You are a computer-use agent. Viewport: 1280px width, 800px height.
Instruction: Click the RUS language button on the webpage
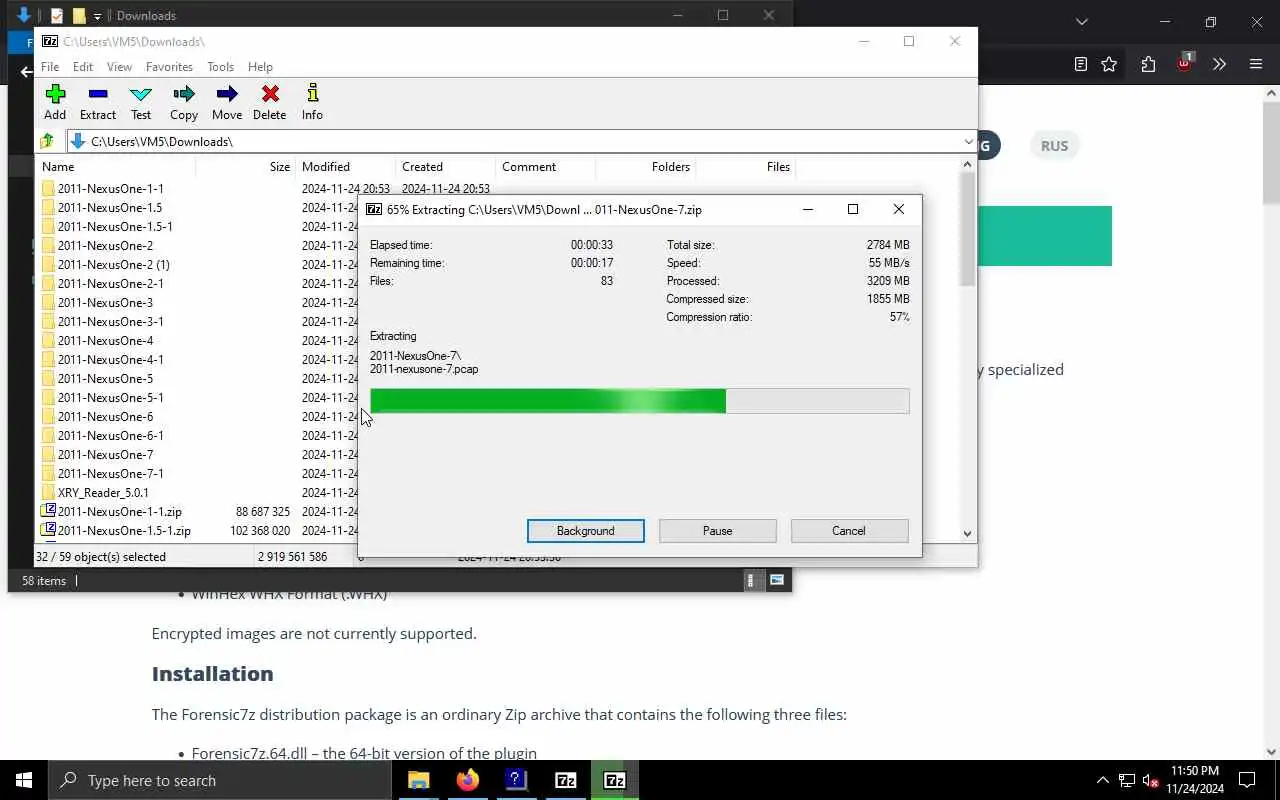(x=1054, y=145)
